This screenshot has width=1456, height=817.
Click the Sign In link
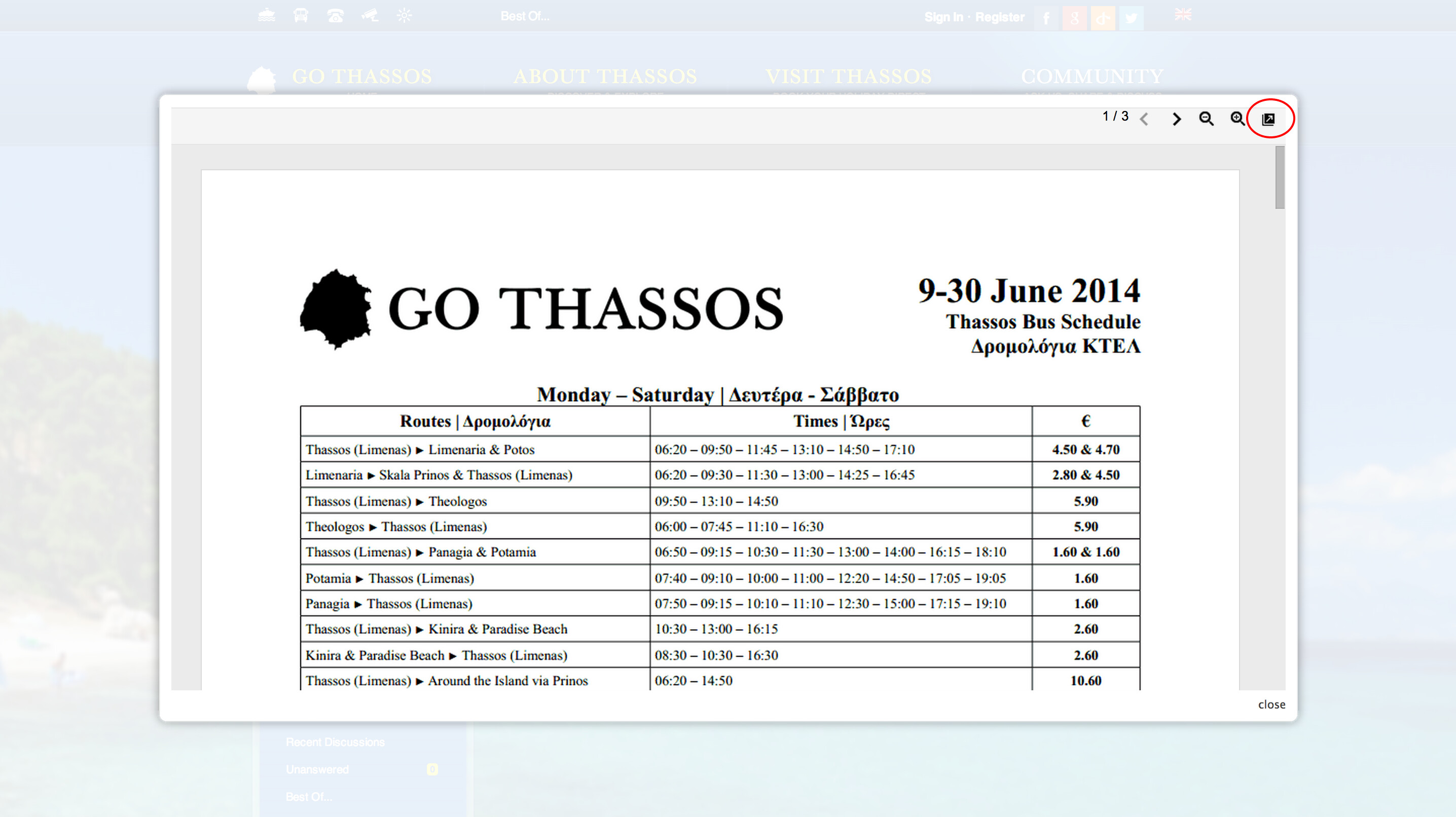[943, 17]
